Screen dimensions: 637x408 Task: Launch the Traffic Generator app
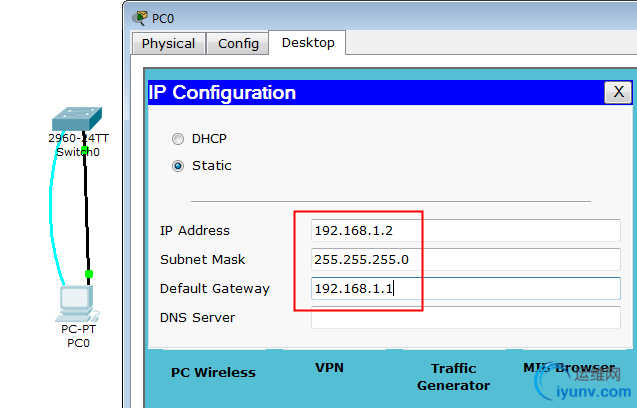point(453,376)
